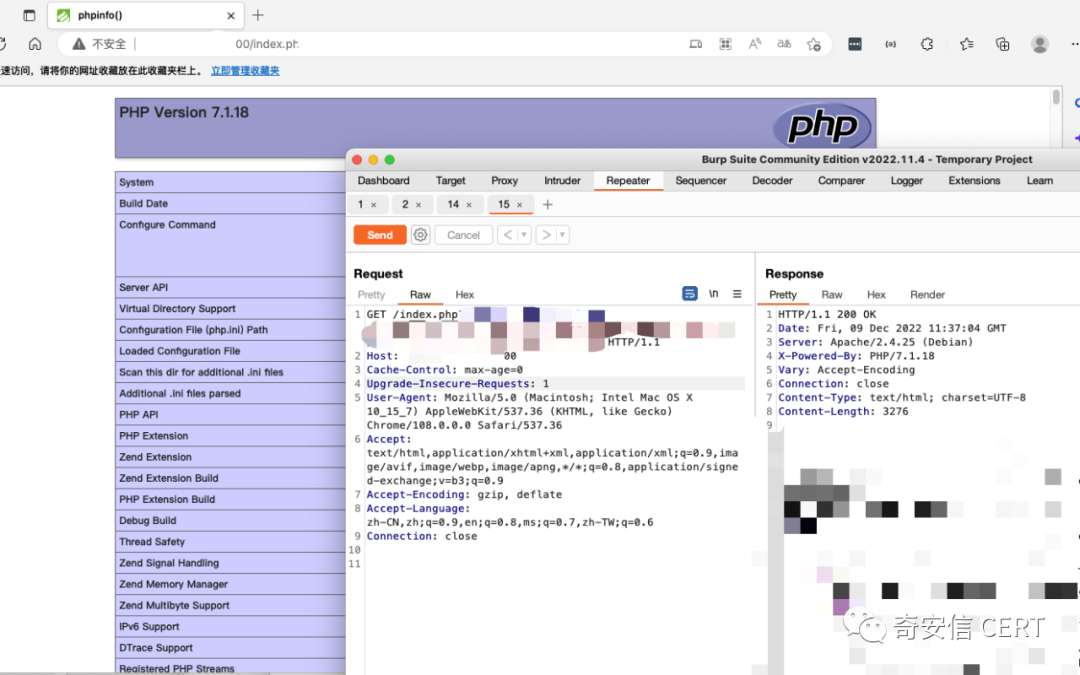Select the Request Raw view tab
Viewport: 1080px width, 675px height.
point(420,295)
